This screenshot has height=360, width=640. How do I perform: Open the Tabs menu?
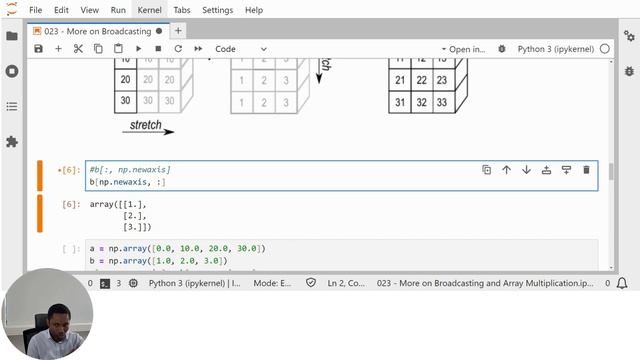click(182, 10)
